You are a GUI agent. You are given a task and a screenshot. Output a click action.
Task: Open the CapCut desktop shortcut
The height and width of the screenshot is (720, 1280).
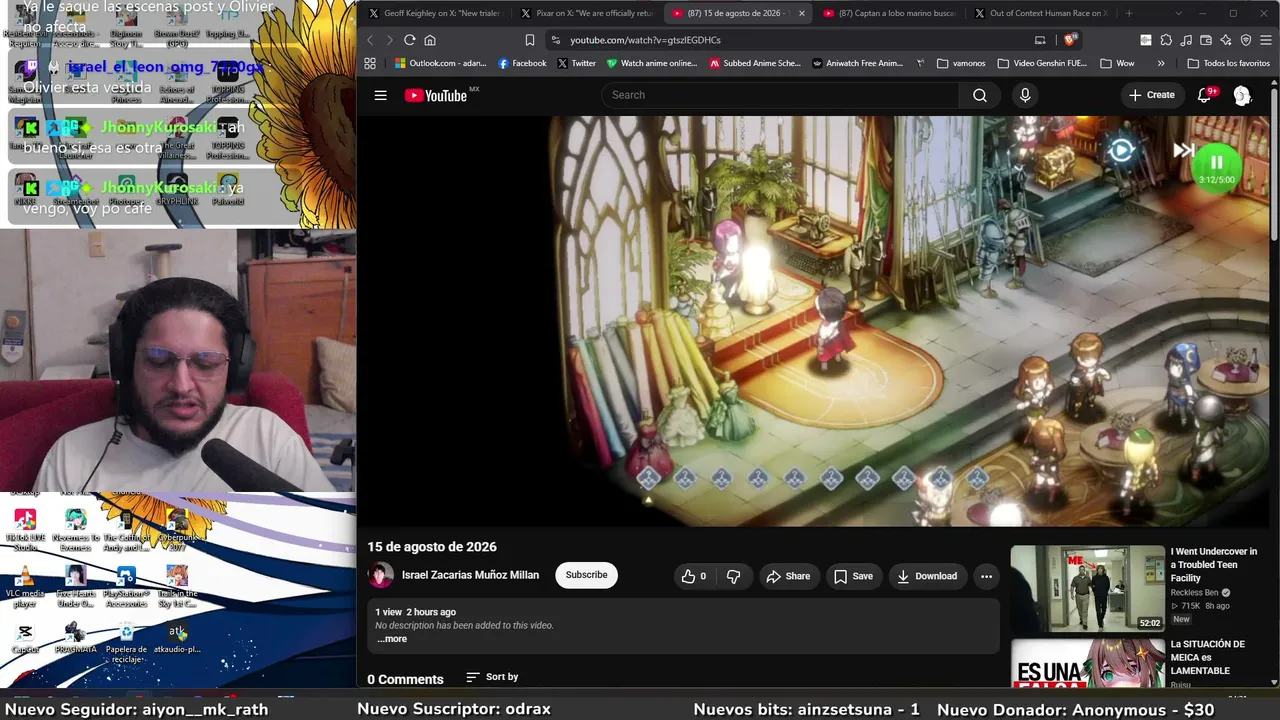click(25, 639)
